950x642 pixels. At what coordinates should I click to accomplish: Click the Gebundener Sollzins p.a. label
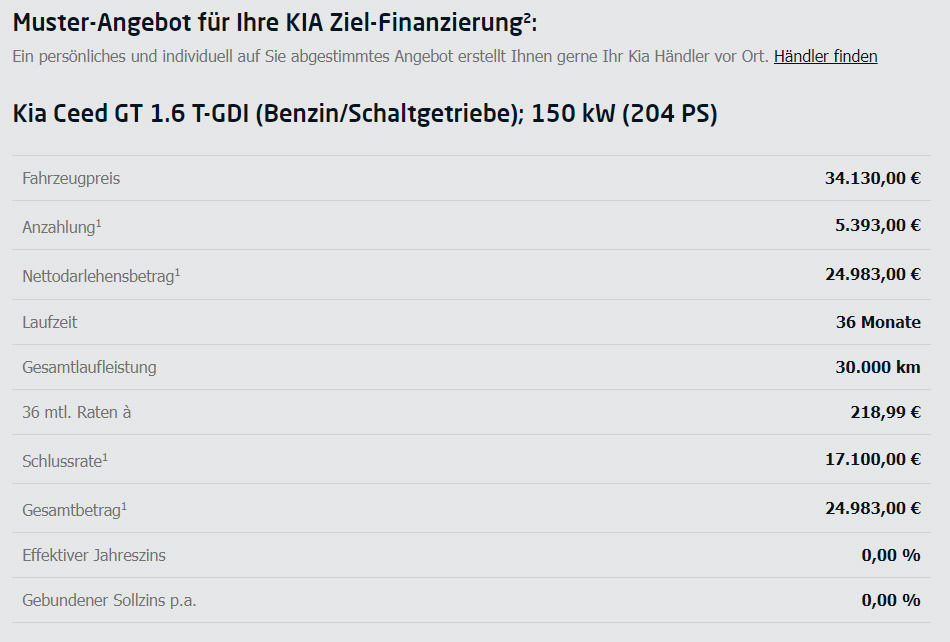[109, 601]
